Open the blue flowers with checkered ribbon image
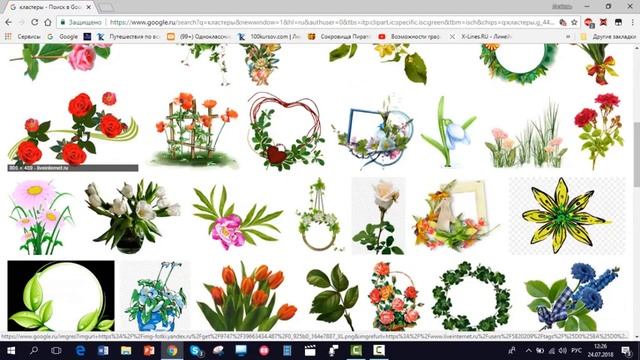Image resolution: width=640 pixels, height=360 pixels. tap(572, 296)
